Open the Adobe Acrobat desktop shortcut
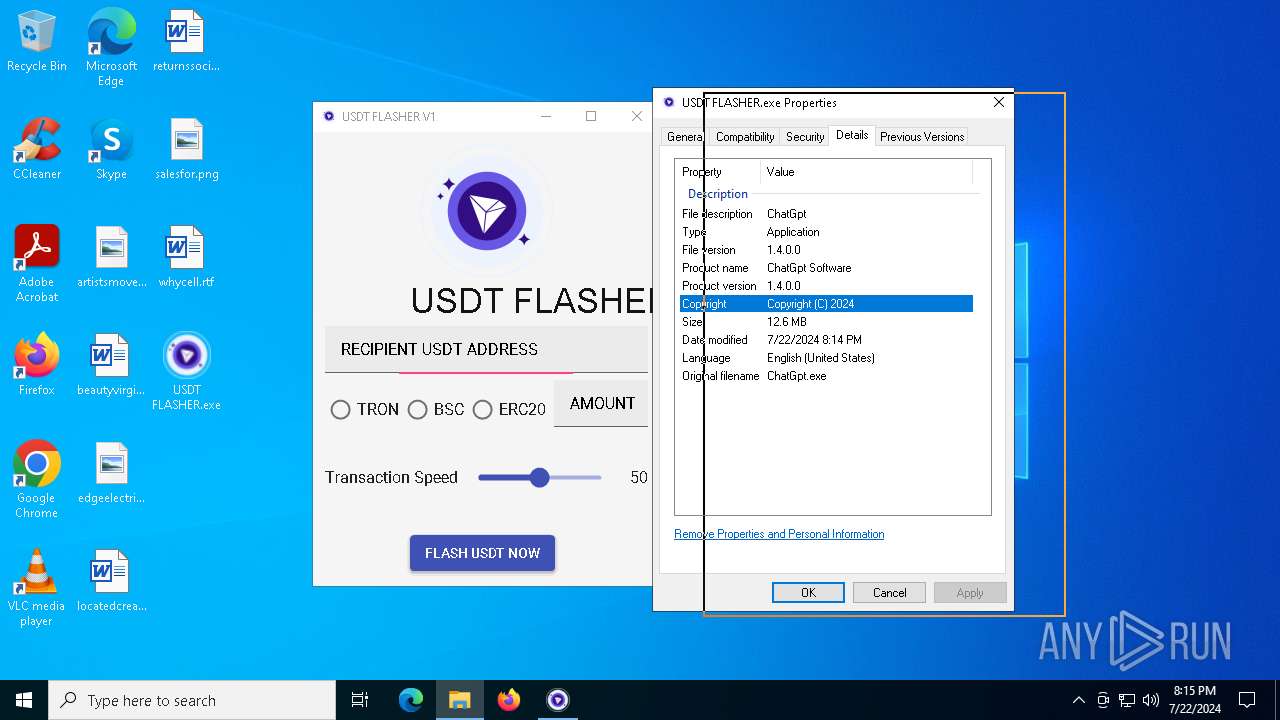 coord(37,264)
